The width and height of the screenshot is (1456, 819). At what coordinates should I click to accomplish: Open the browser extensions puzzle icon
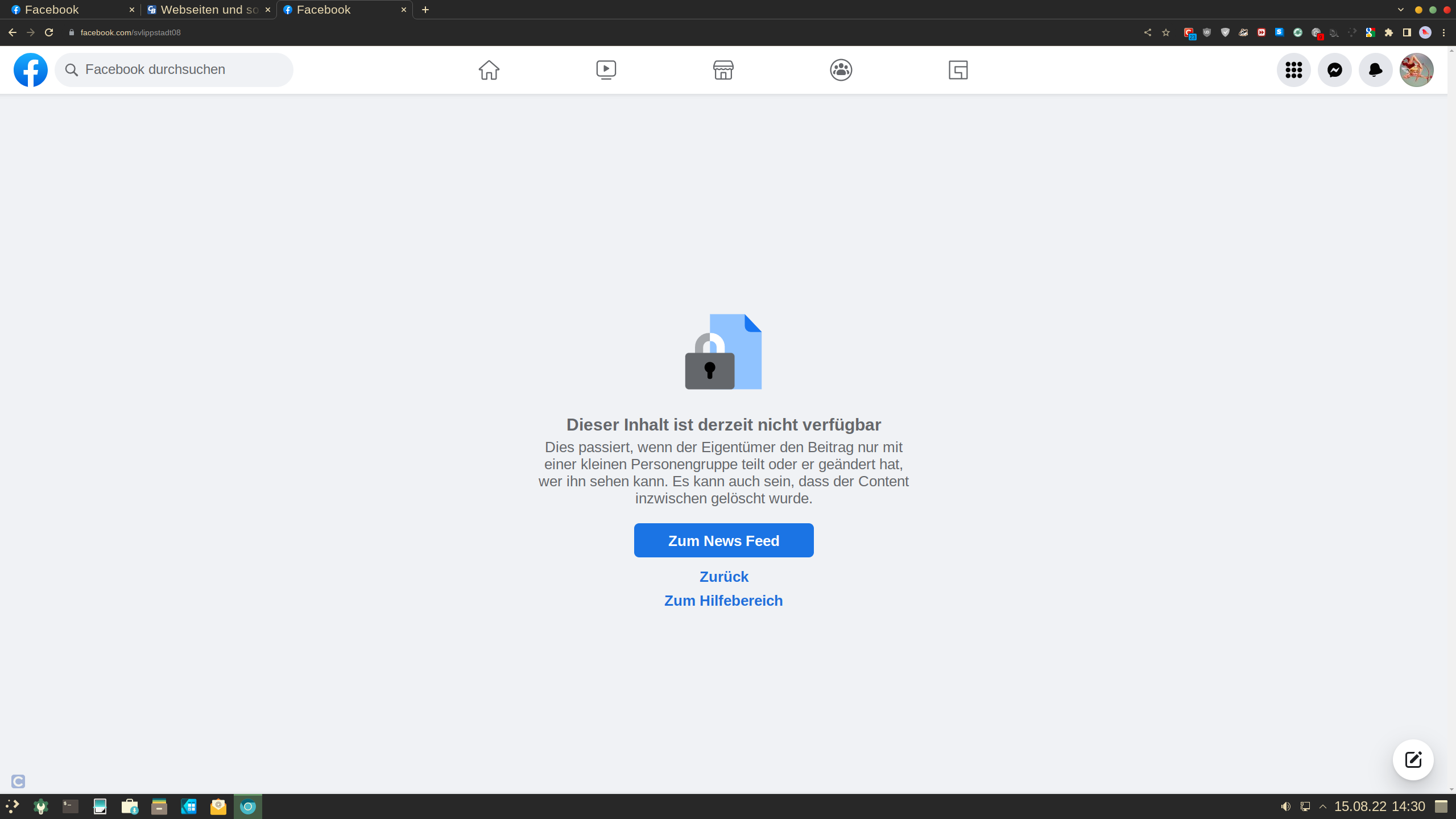[1388, 32]
